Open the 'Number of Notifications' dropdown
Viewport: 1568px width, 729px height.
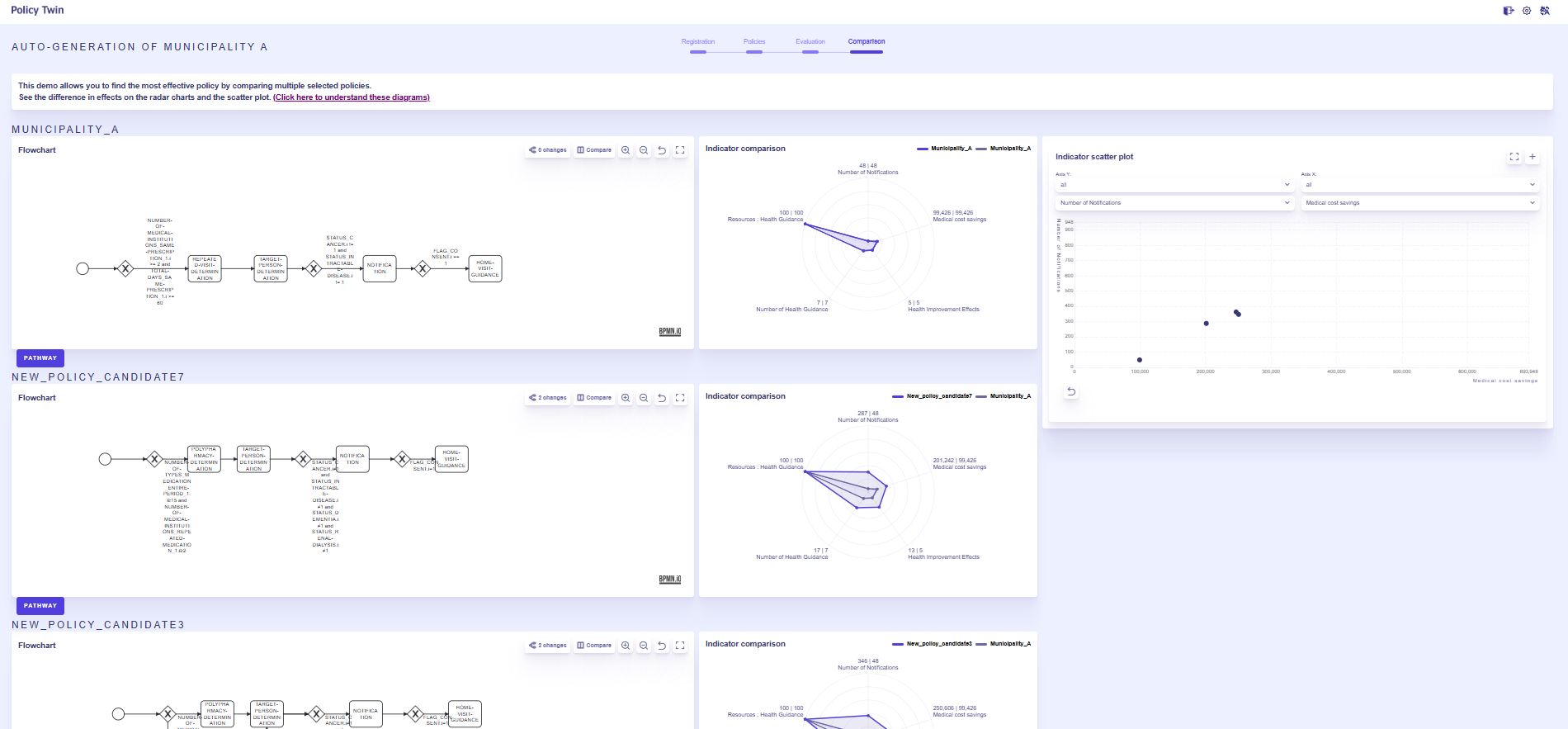pyautogui.click(x=1174, y=203)
